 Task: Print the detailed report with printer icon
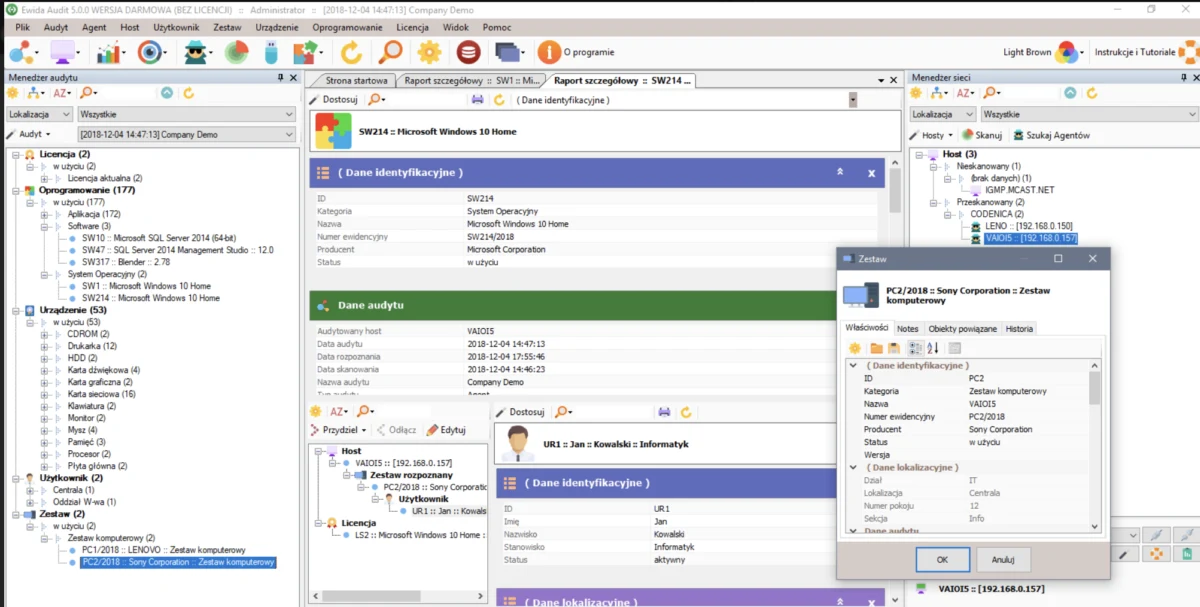click(477, 100)
